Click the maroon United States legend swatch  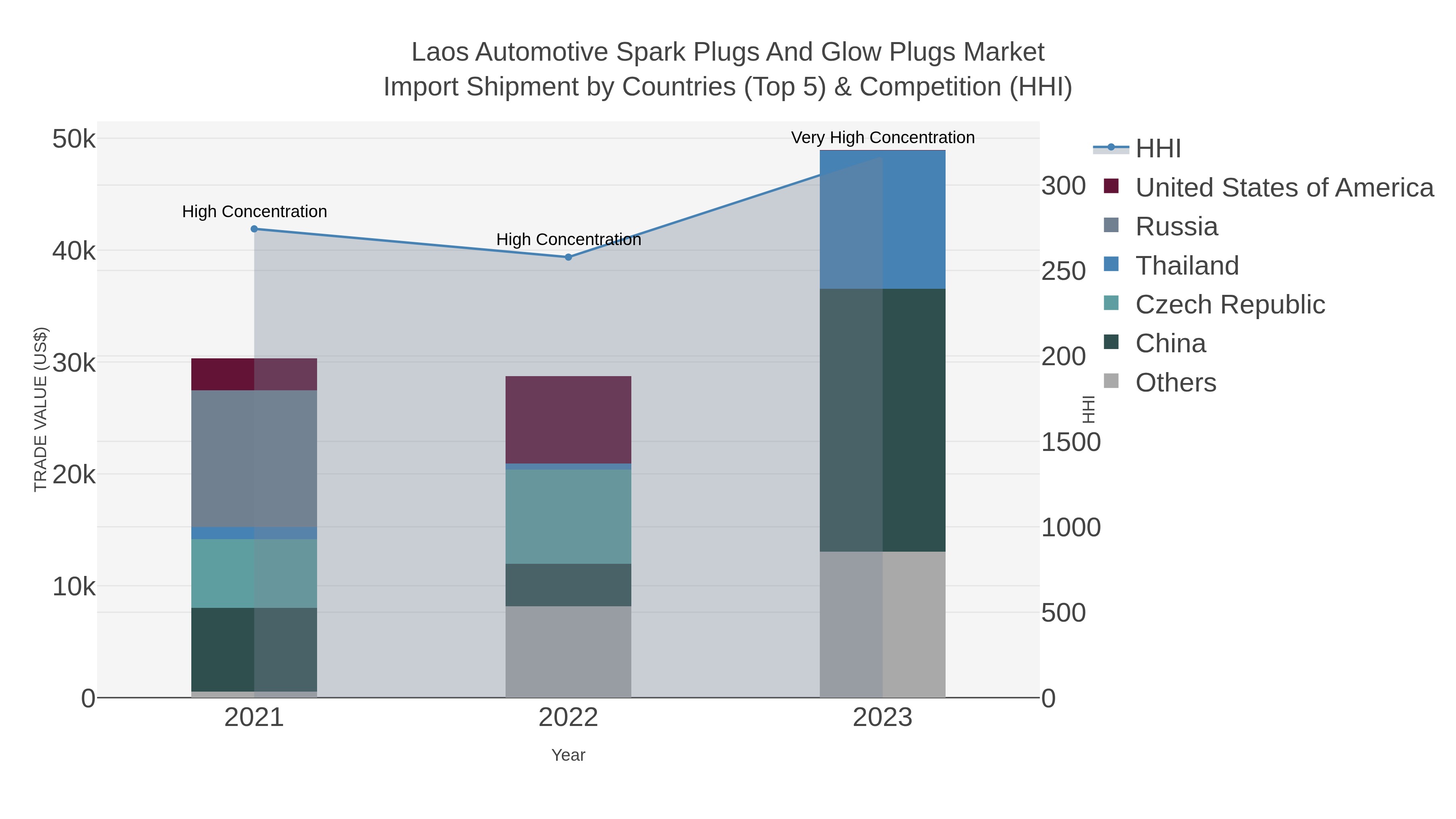coord(1111,186)
